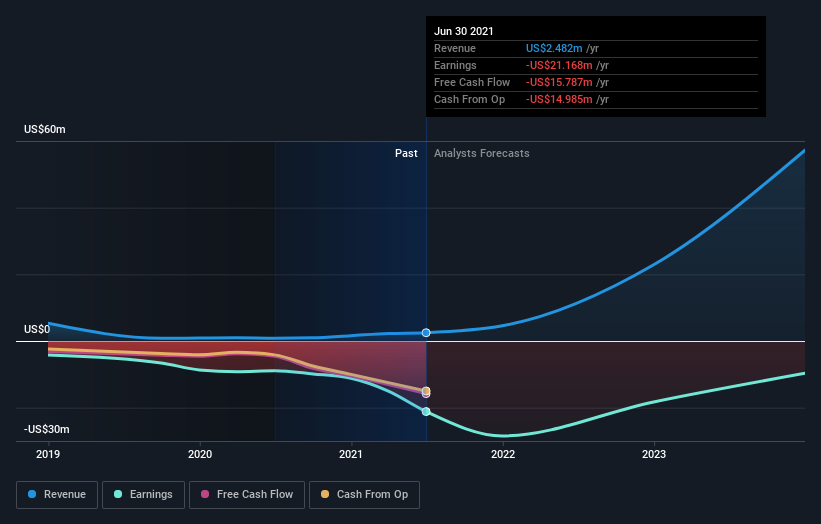Toggle Free Cash Flow legend item
This screenshot has width=821, height=524.
(247, 495)
